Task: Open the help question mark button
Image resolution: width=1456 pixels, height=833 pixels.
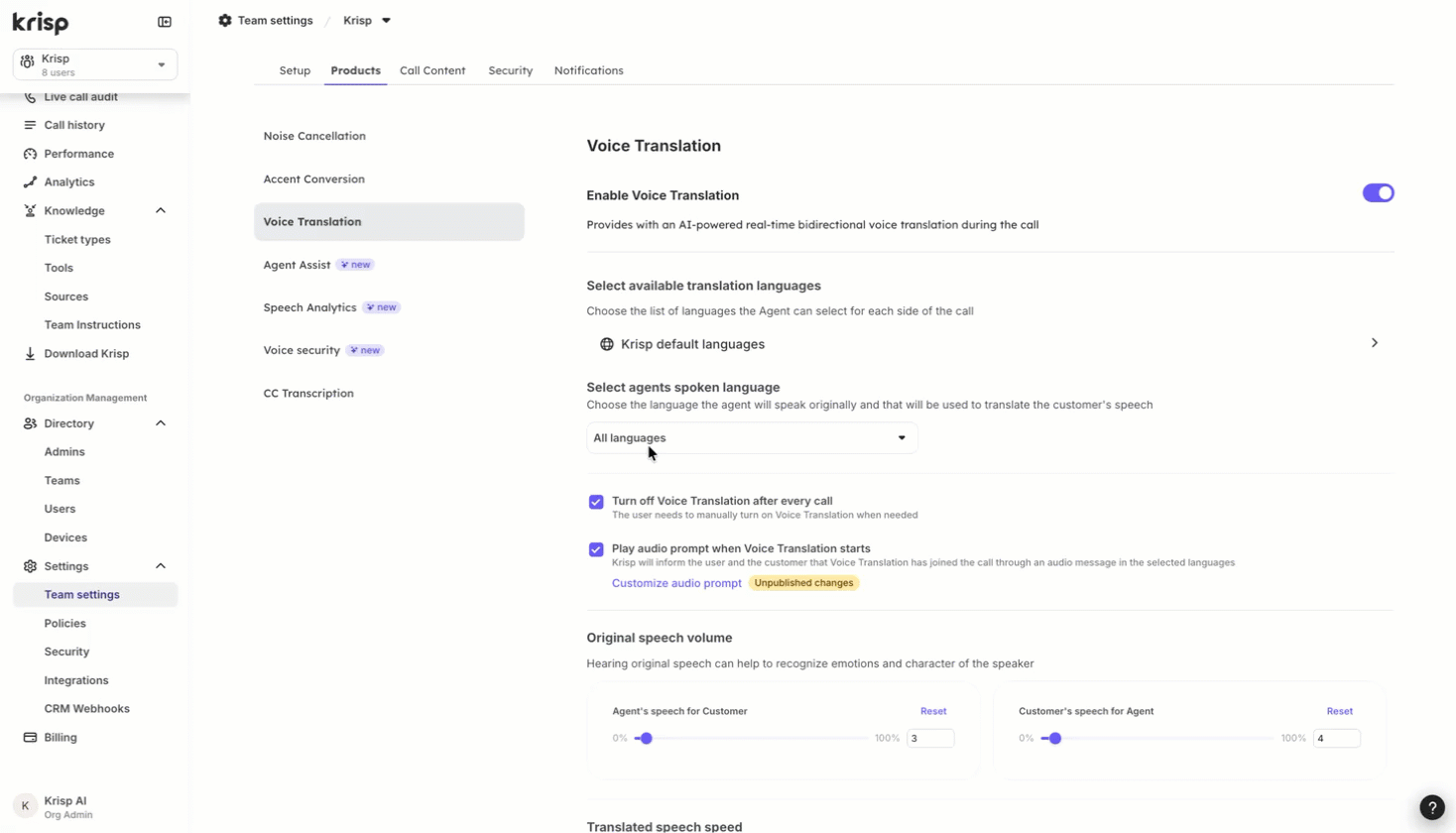Action: tap(1432, 807)
